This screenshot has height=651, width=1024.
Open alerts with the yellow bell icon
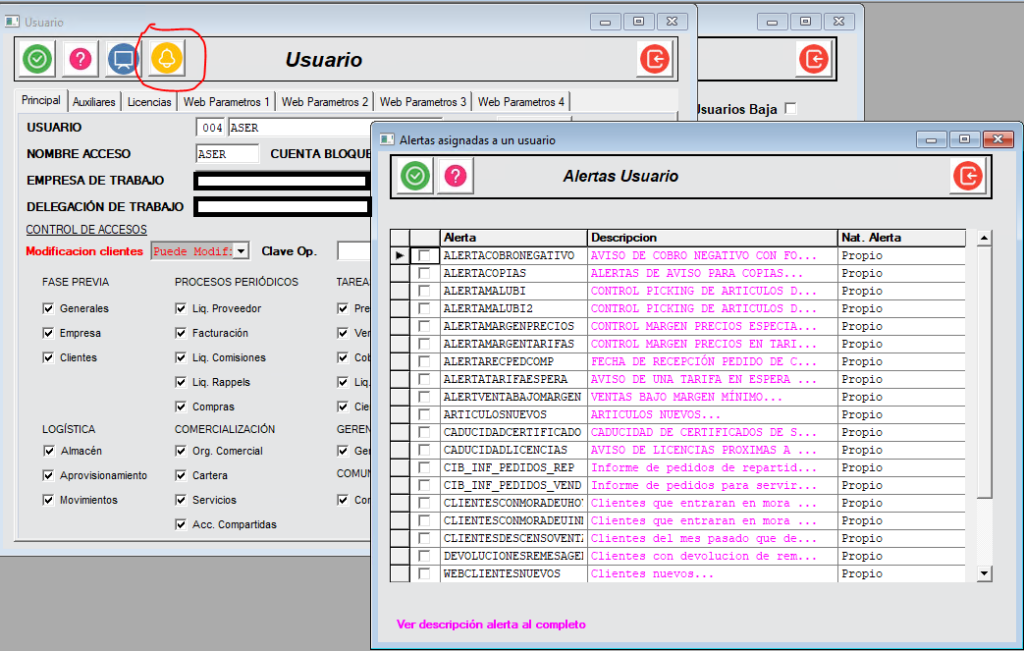click(167, 59)
